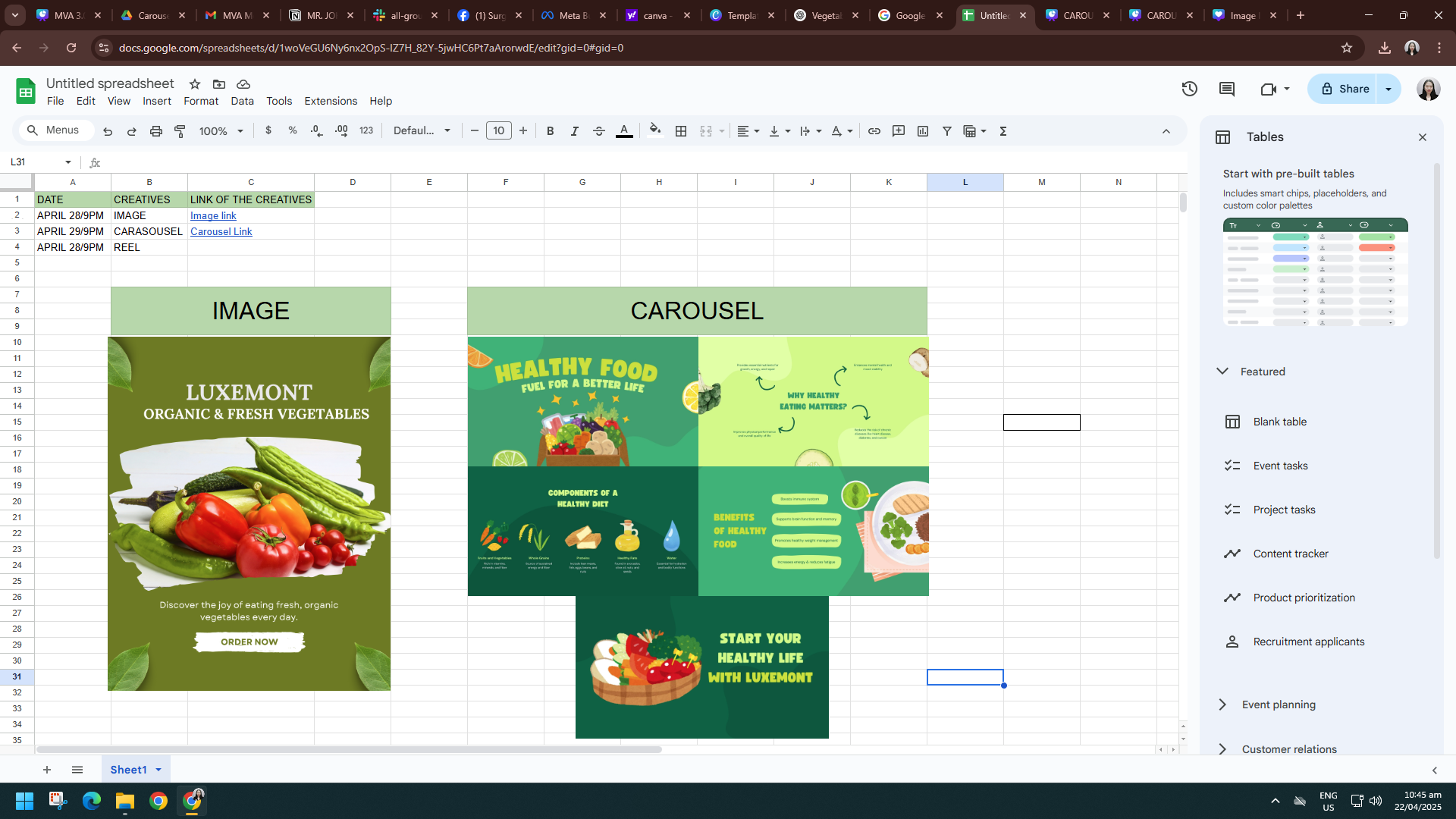Close the Tables side panel
The width and height of the screenshot is (1456, 819).
1423,137
